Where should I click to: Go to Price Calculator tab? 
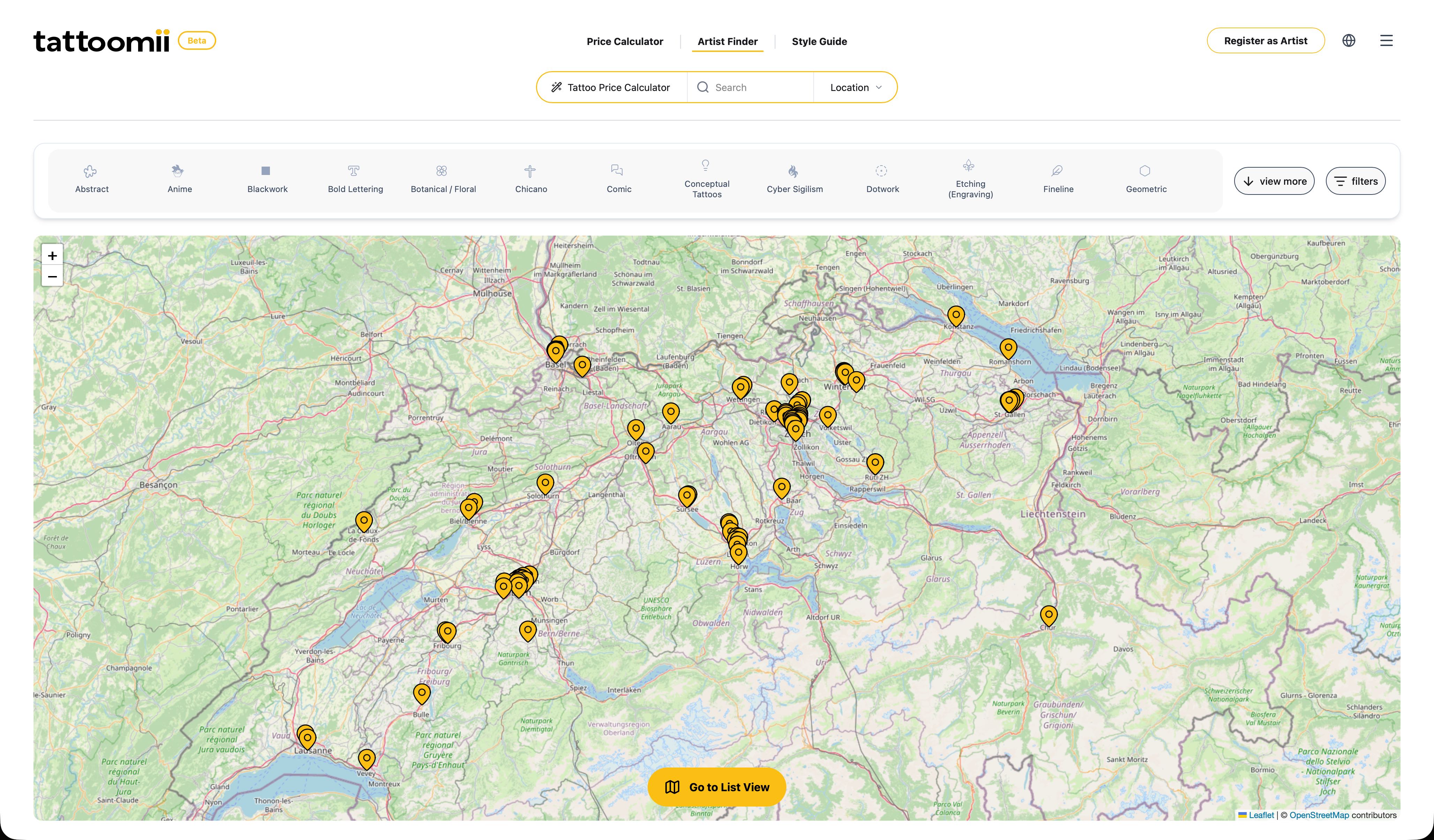(x=624, y=41)
